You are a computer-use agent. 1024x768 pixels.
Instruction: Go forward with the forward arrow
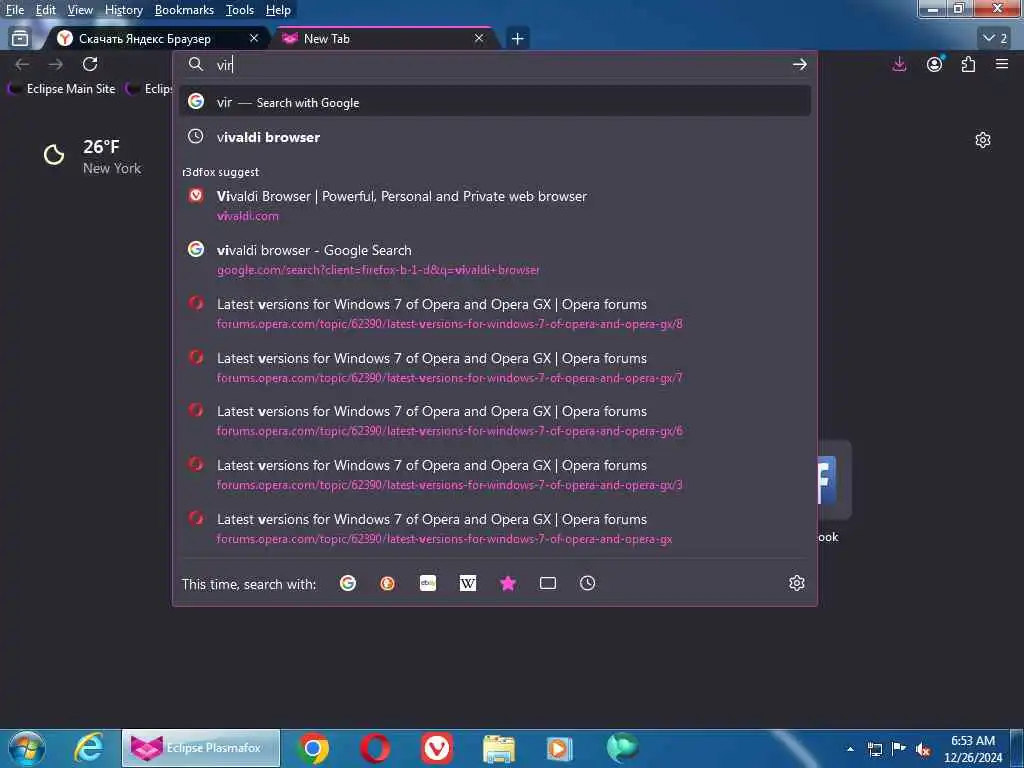click(x=56, y=64)
